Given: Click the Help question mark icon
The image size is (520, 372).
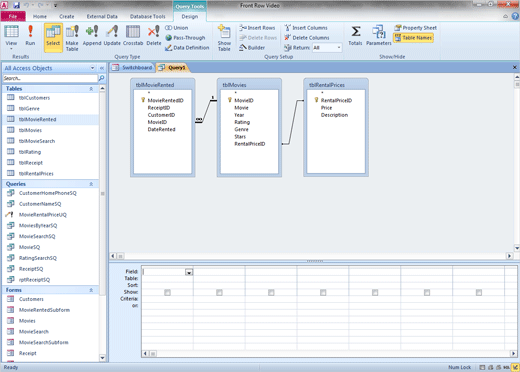Looking at the screenshot, I should [515, 16].
